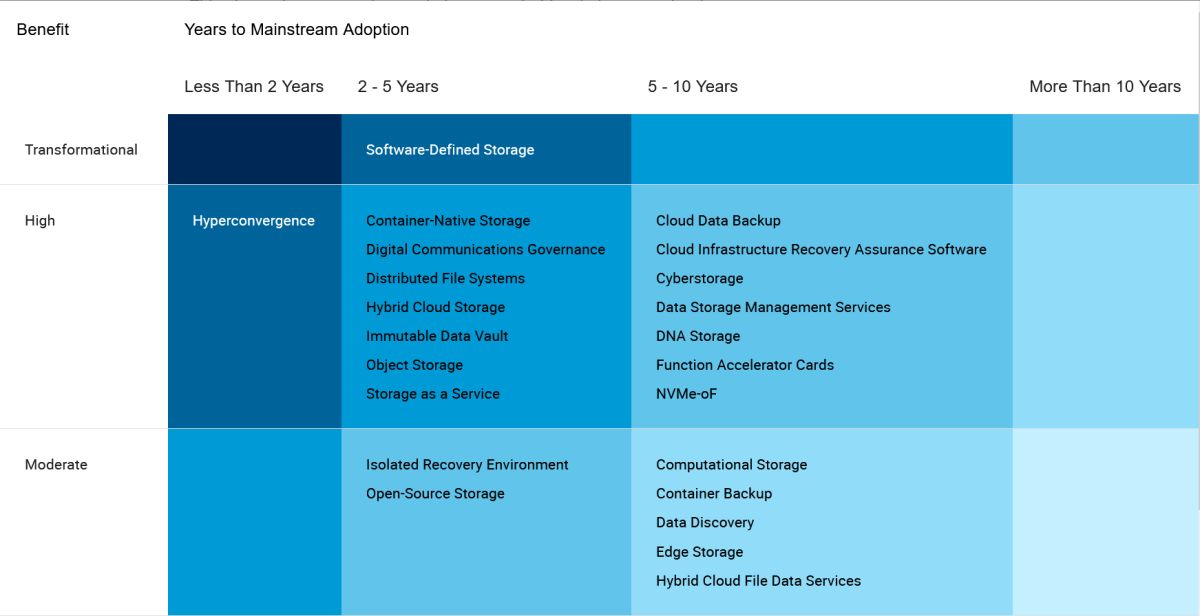Screen dimensions: 1200x616
Task: Select the More Than 10 Years header
Action: (1105, 87)
